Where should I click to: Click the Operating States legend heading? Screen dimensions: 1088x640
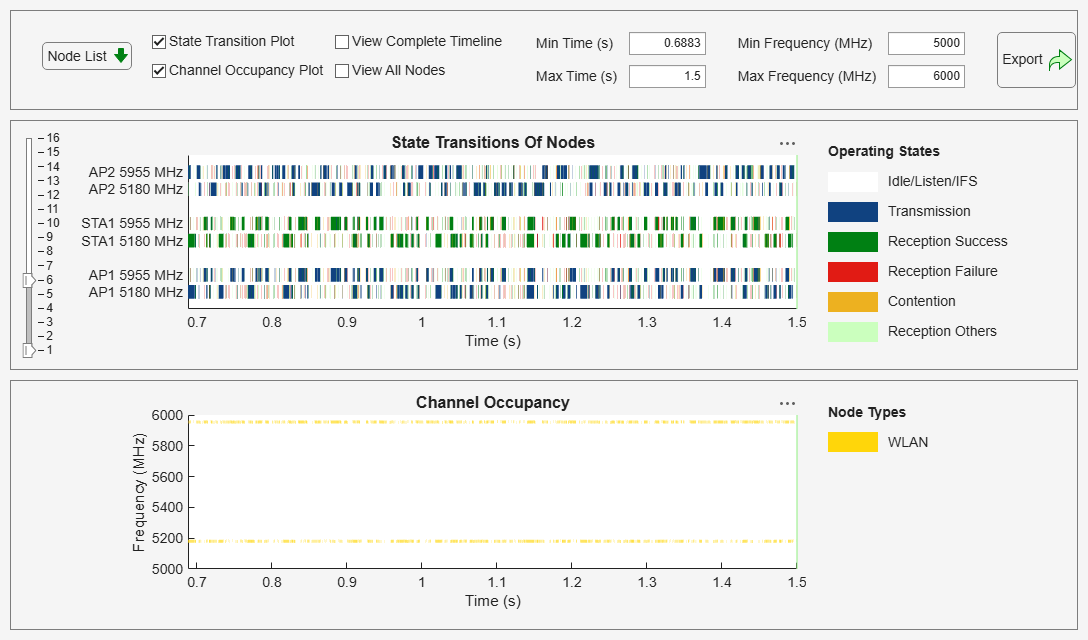pyautogui.click(x=883, y=151)
